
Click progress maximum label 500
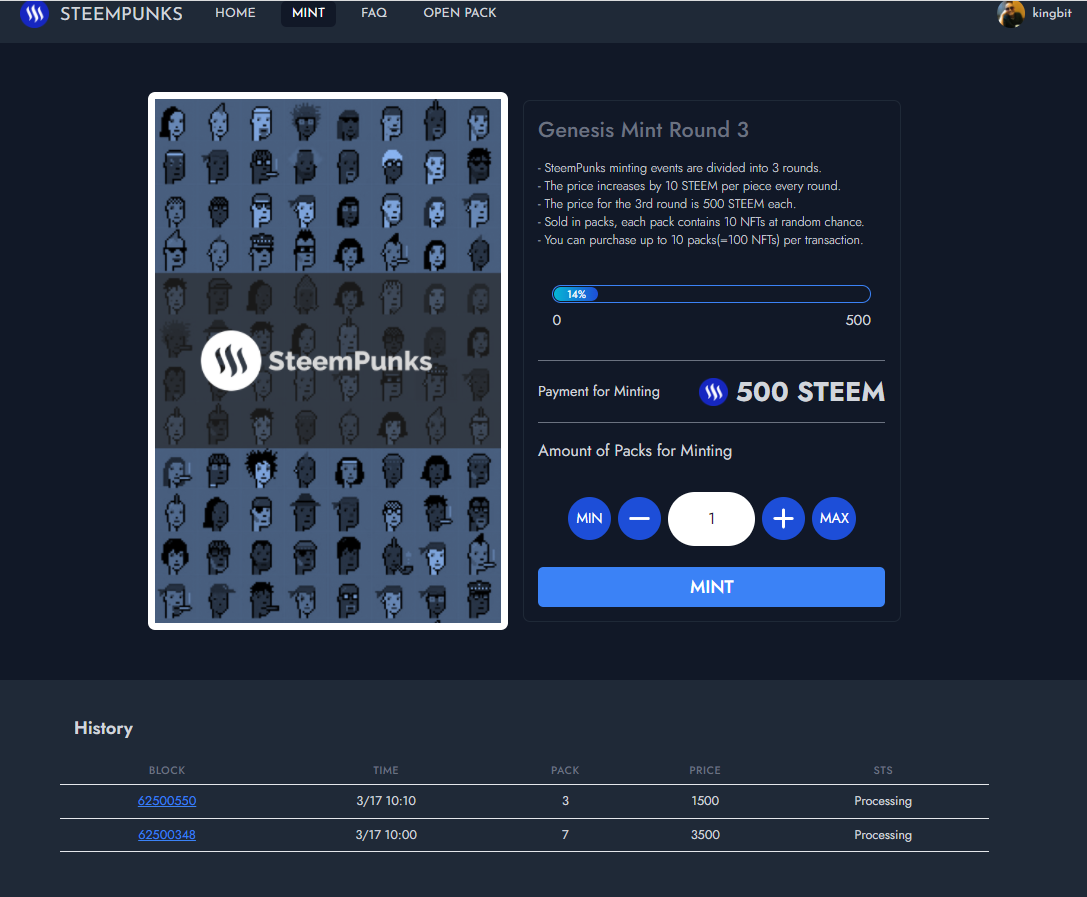click(x=858, y=320)
